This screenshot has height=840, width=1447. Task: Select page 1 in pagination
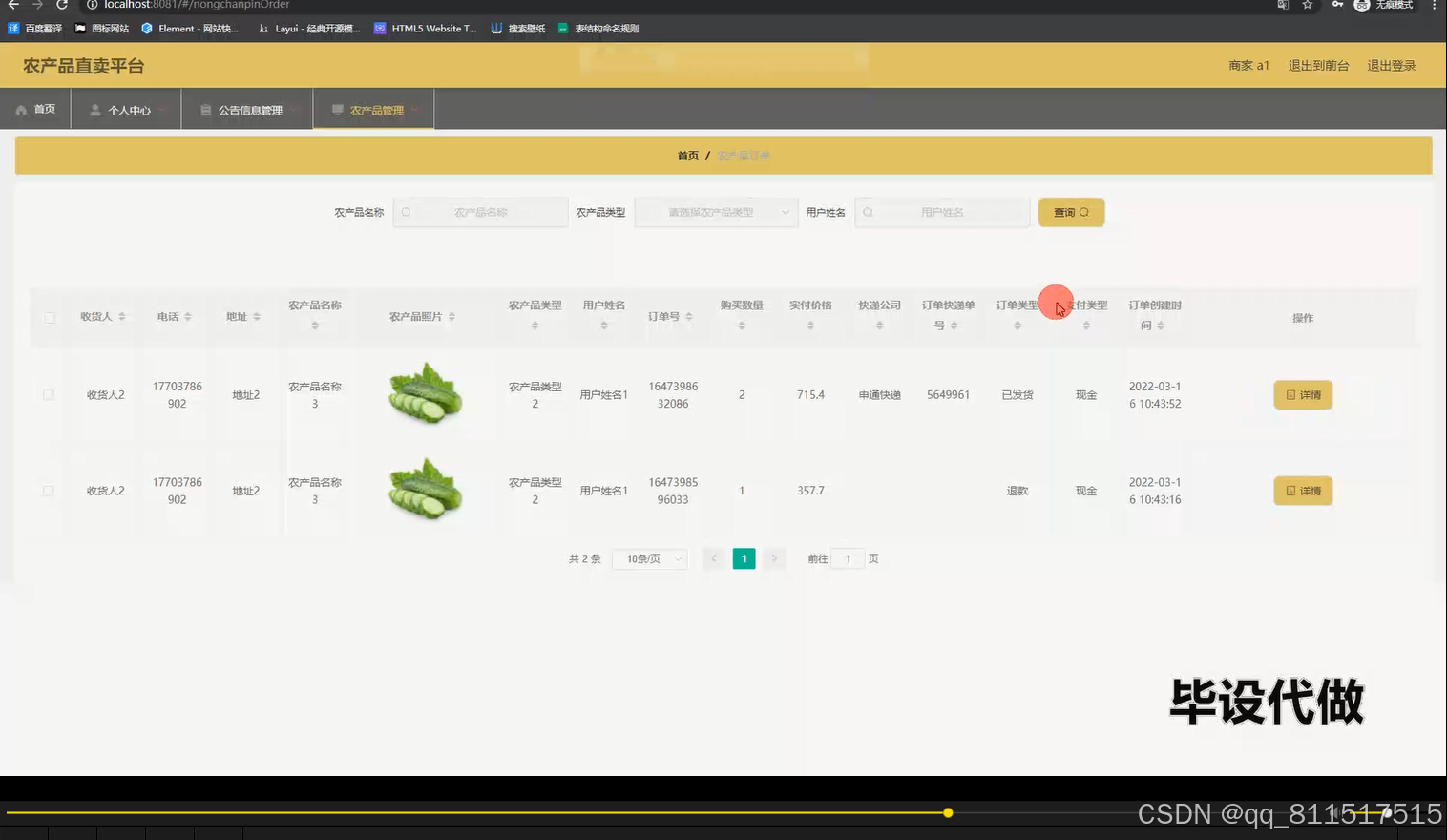point(744,559)
